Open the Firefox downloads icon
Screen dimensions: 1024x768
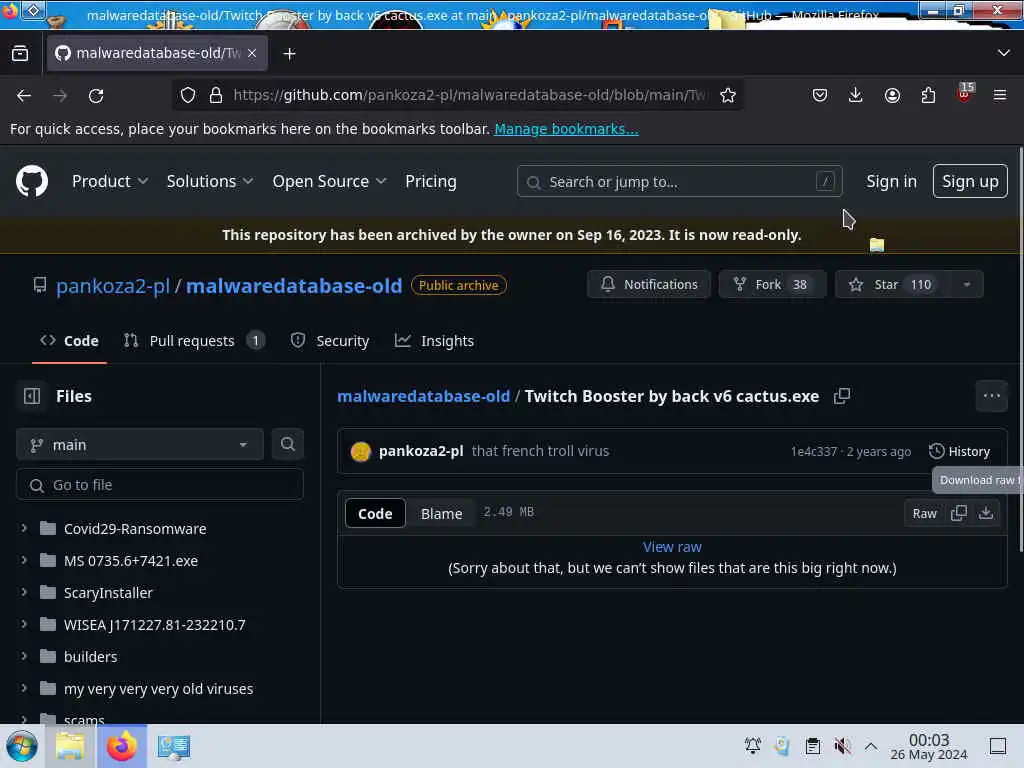pos(856,95)
